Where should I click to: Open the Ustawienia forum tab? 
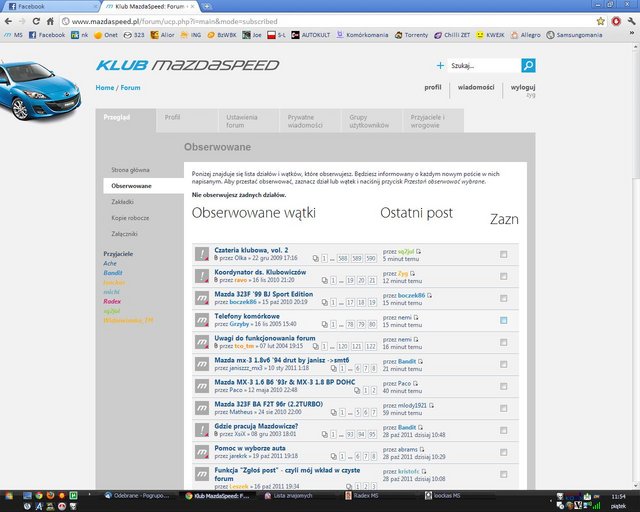click(x=249, y=120)
